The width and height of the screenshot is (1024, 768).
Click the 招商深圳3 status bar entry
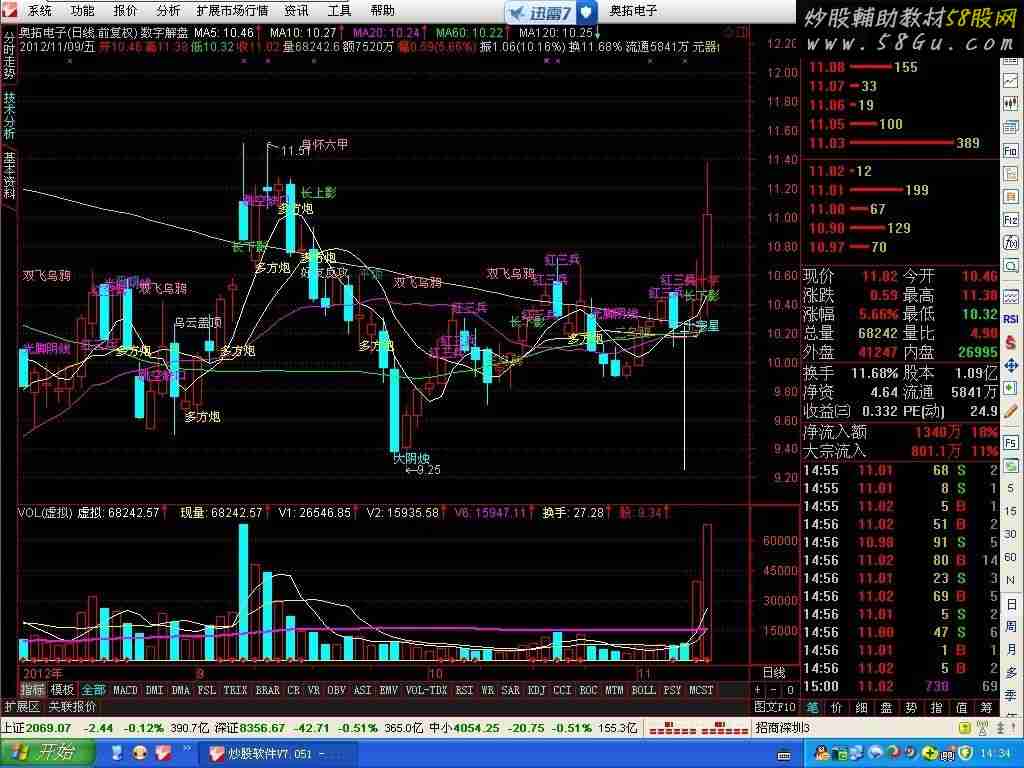pyautogui.click(x=782, y=728)
